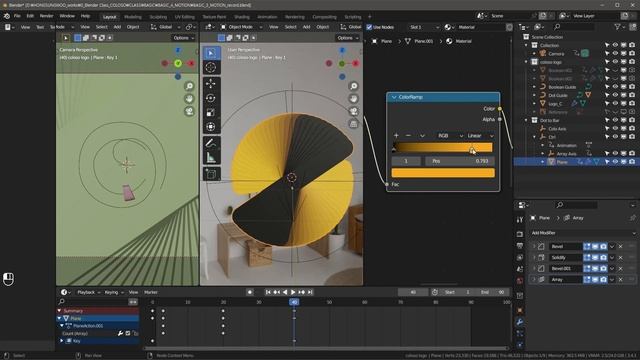Viewport: 640px width, 360px height.
Task: Open the Output properties tab
Action: click(520, 246)
